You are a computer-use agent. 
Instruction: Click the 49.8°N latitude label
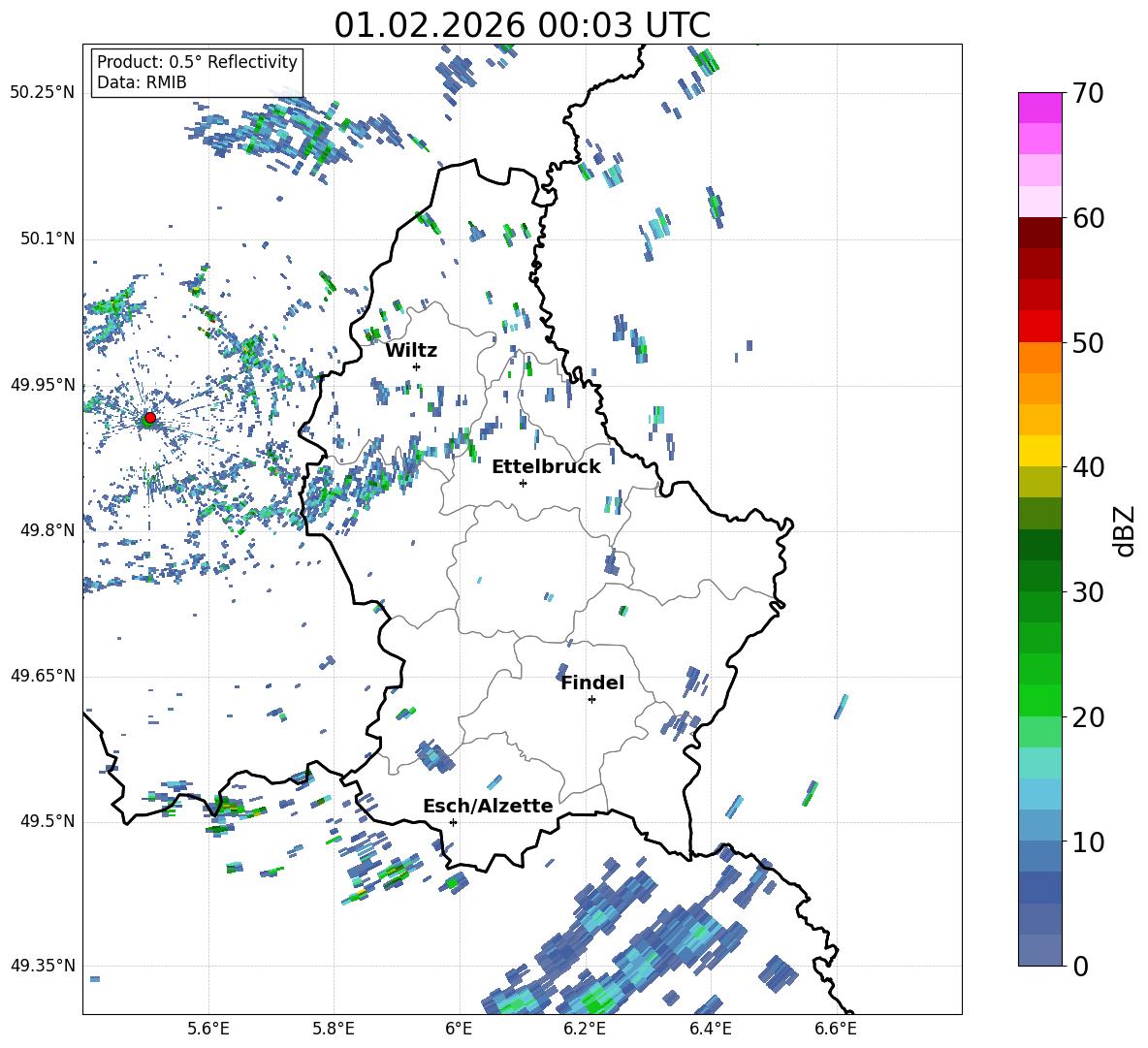[x=48, y=530]
